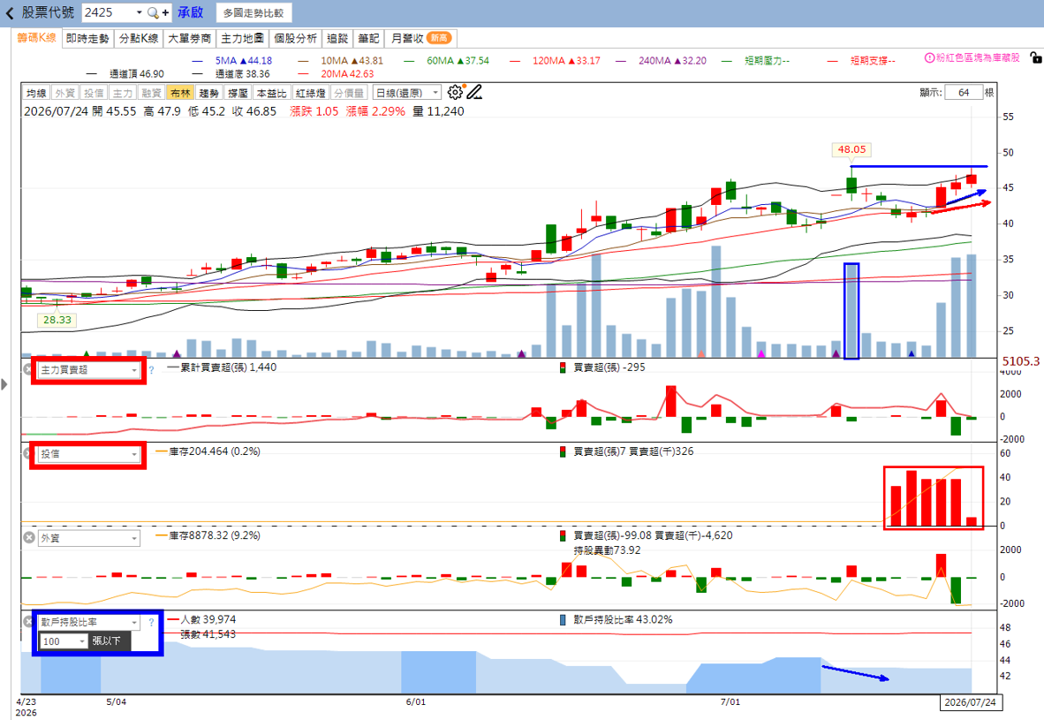1044x720 pixels.
Task: Select the pencil drawing tool icon
Action: point(474,92)
